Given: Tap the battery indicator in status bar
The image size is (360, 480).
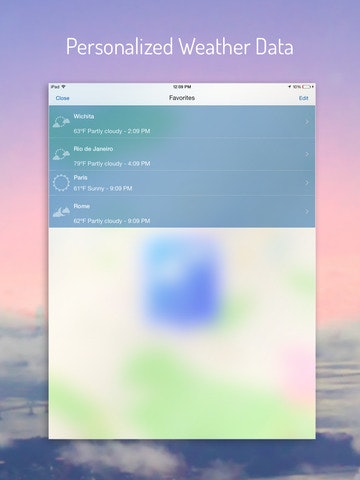Looking at the screenshot, I should 307,87.
